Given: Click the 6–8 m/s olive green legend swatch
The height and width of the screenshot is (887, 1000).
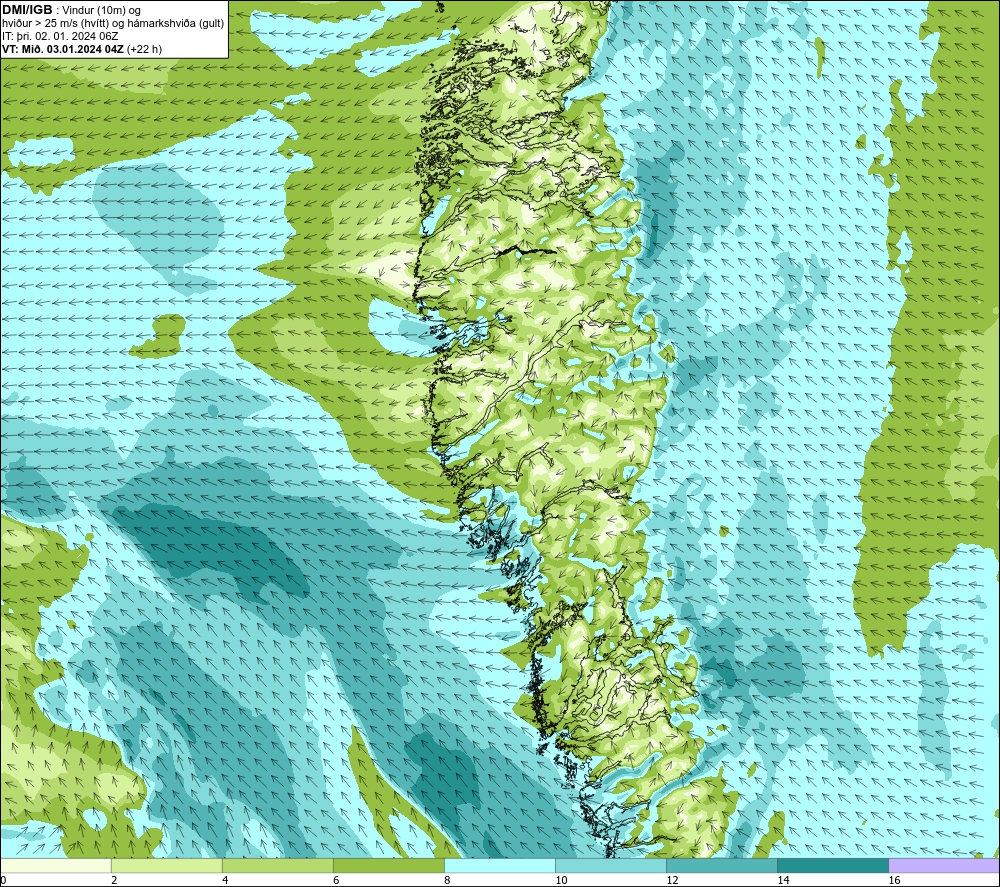Looking at the screenshot, I should 388,865.
